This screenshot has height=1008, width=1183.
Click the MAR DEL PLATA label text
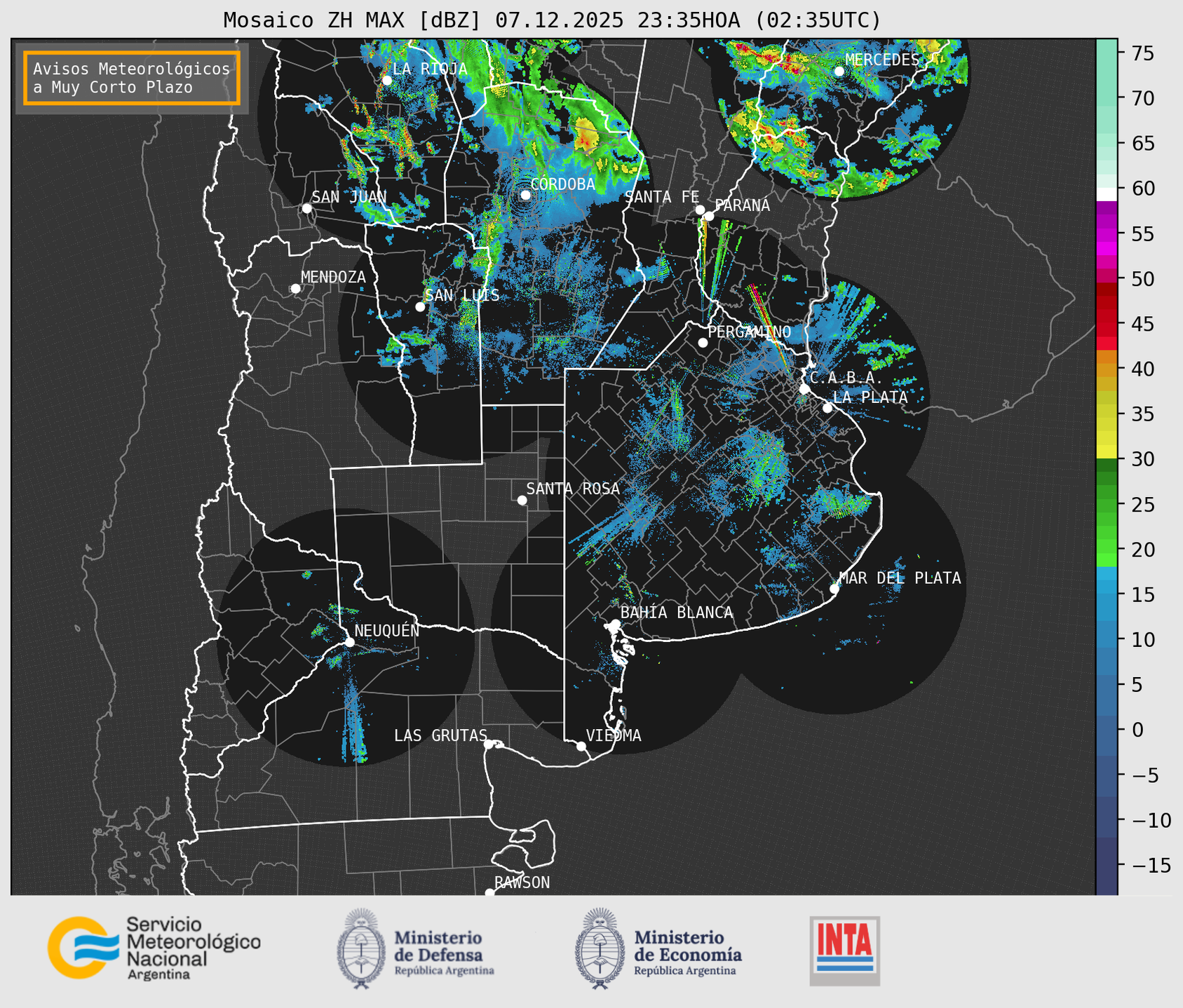(900, 578)
